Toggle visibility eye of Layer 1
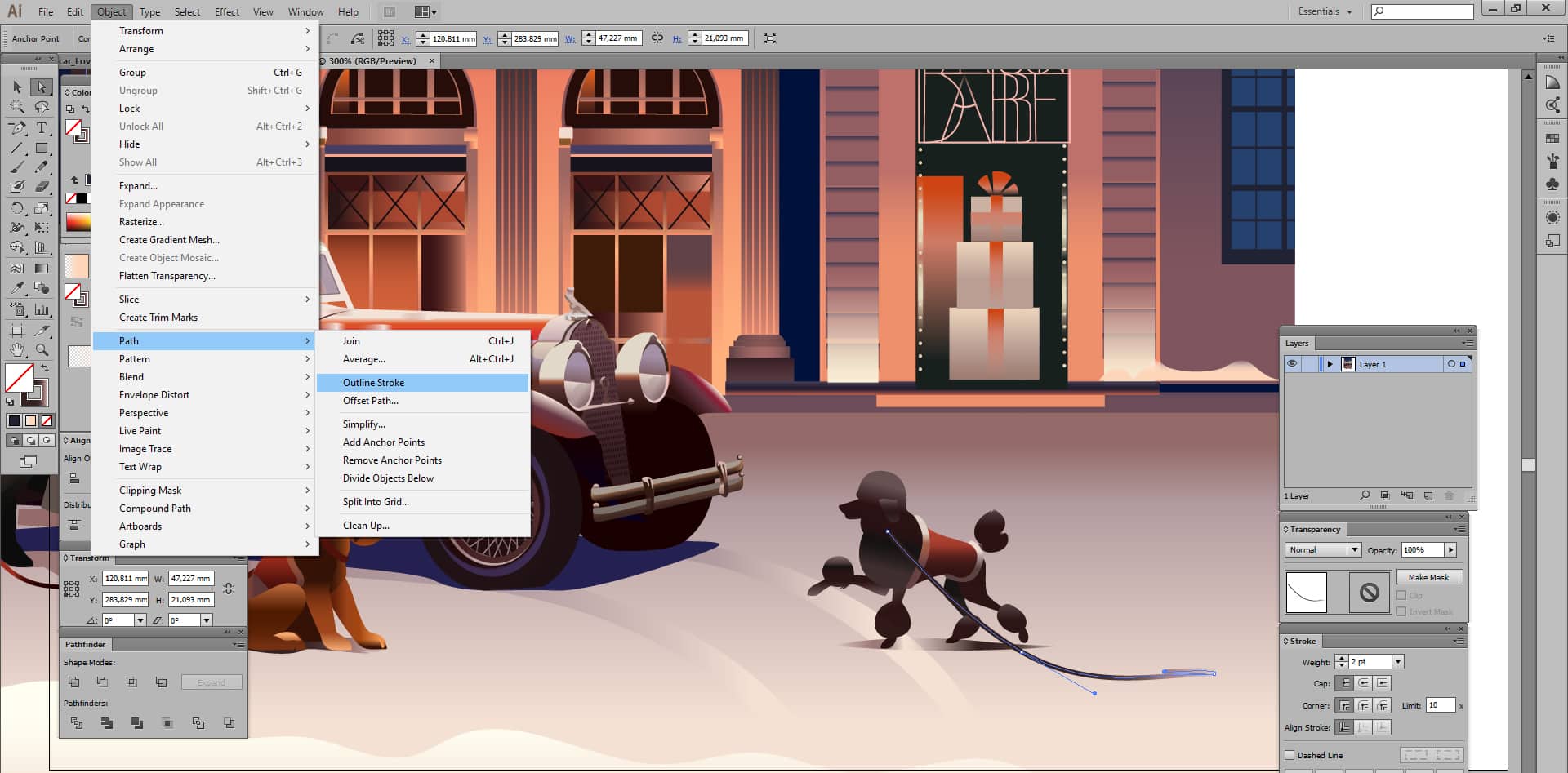The height and width of the screenshot is (773, 1568). [1292, 364]
